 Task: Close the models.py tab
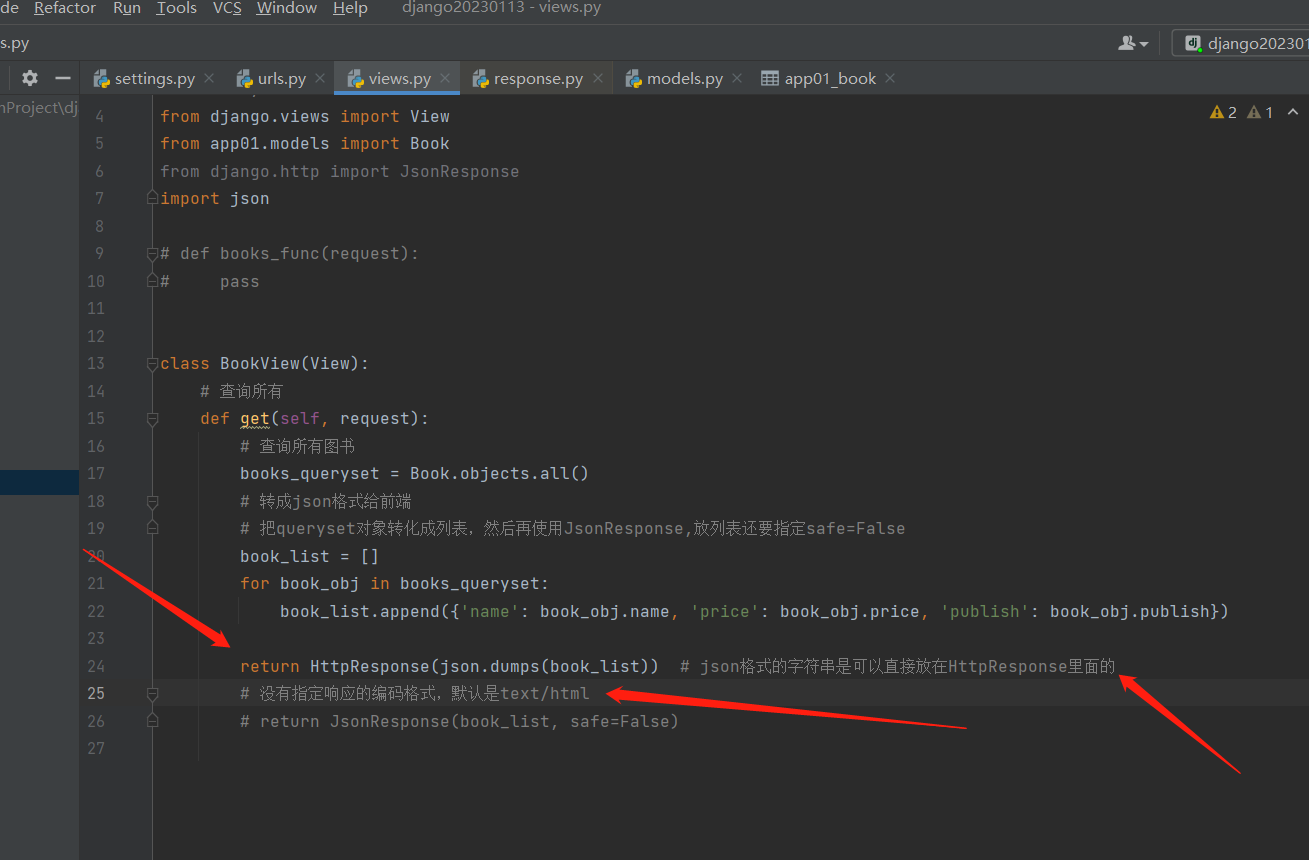pos(737,78)
